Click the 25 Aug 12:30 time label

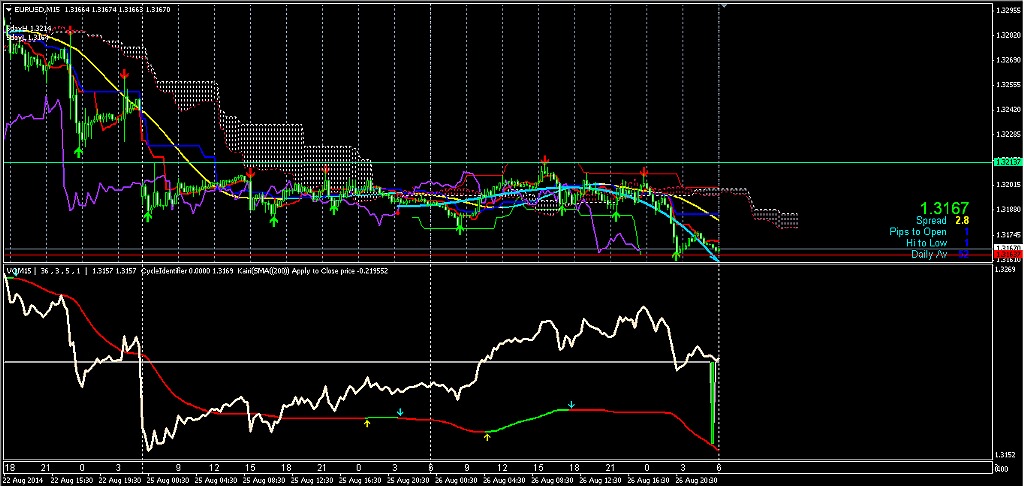(x=312, y=479)
